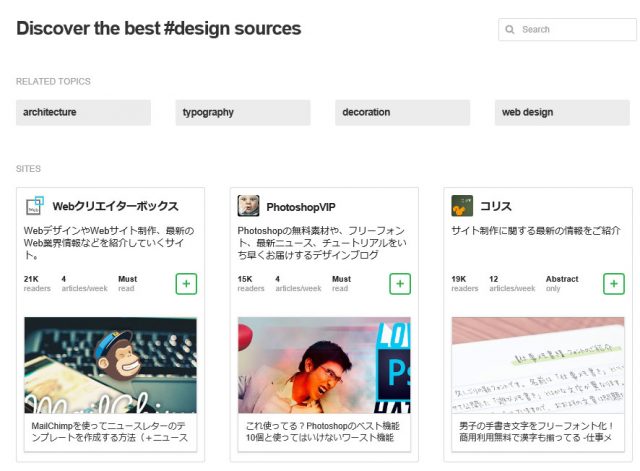Click the magnifier icon in search box
The height and width of the screenshot is (471, 640).
(510, 30)
